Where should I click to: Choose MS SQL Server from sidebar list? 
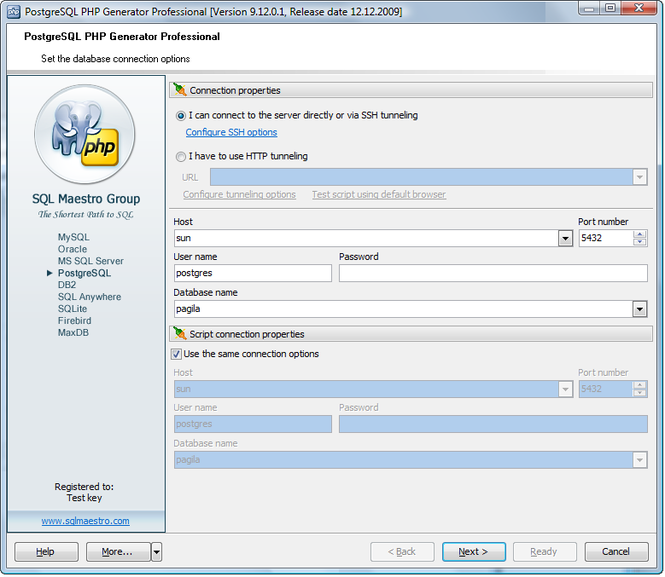pos(90,261)
